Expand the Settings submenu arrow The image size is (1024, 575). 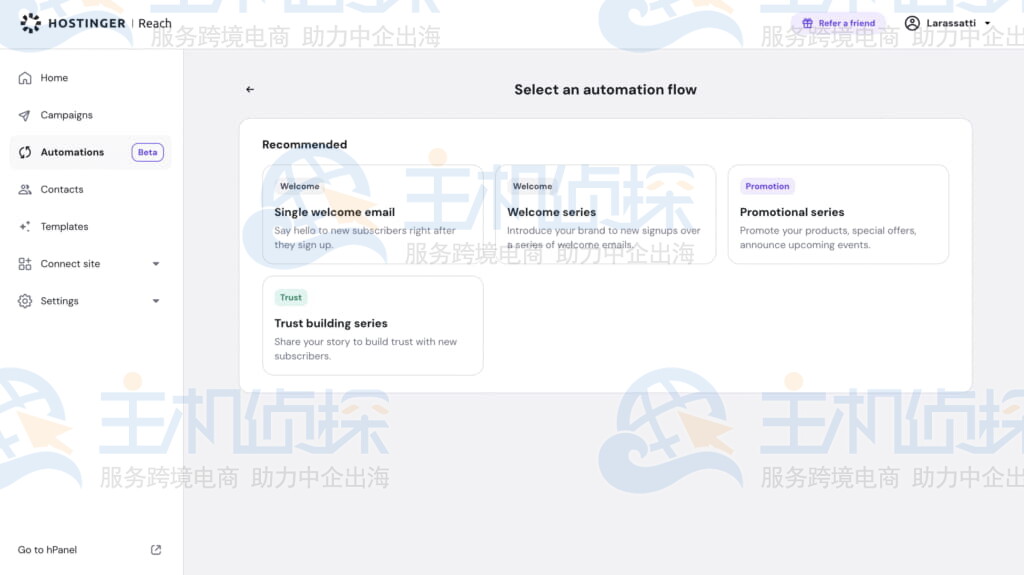pos(156,301)
